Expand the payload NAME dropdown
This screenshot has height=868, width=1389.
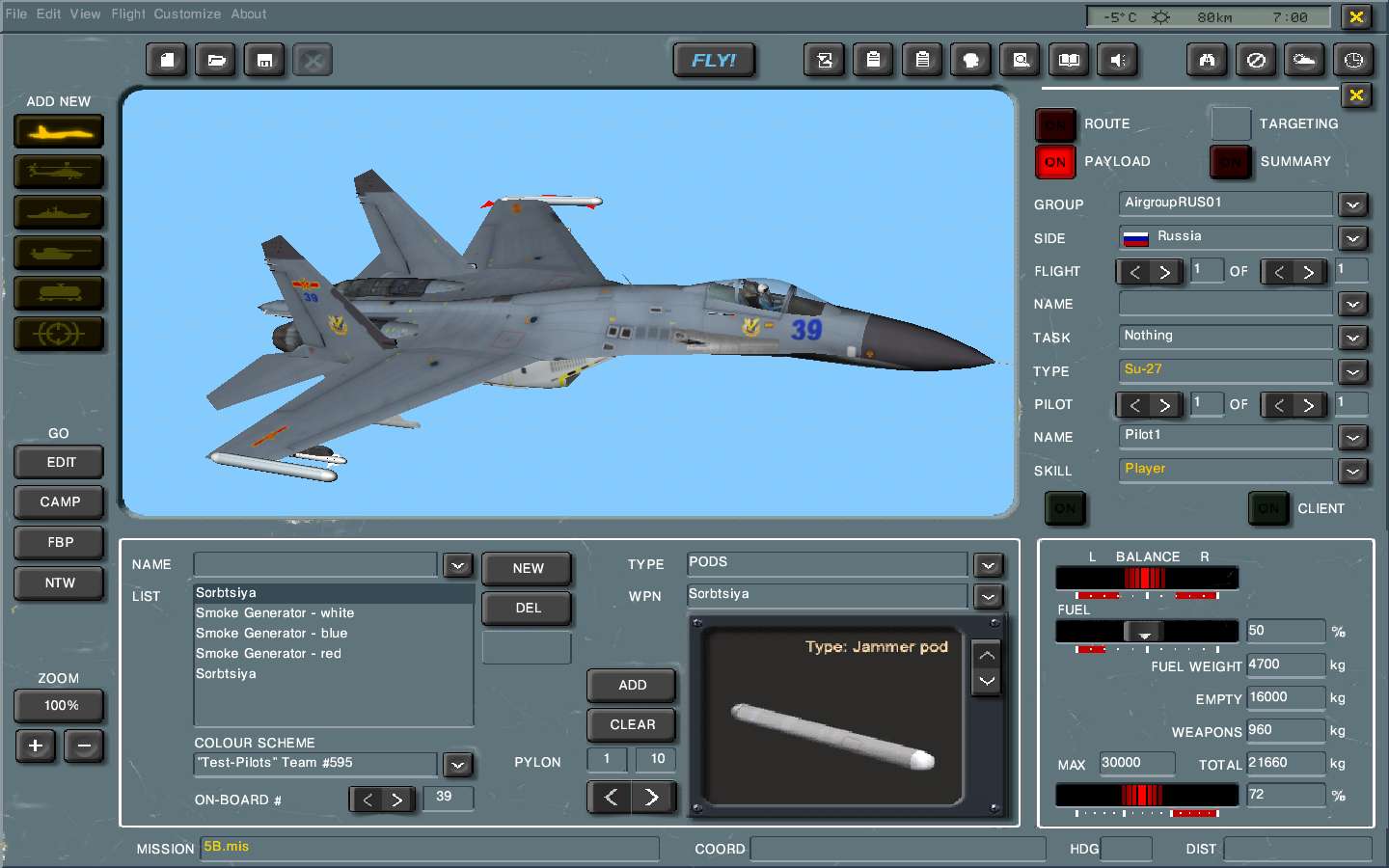(x=457, y=565)
